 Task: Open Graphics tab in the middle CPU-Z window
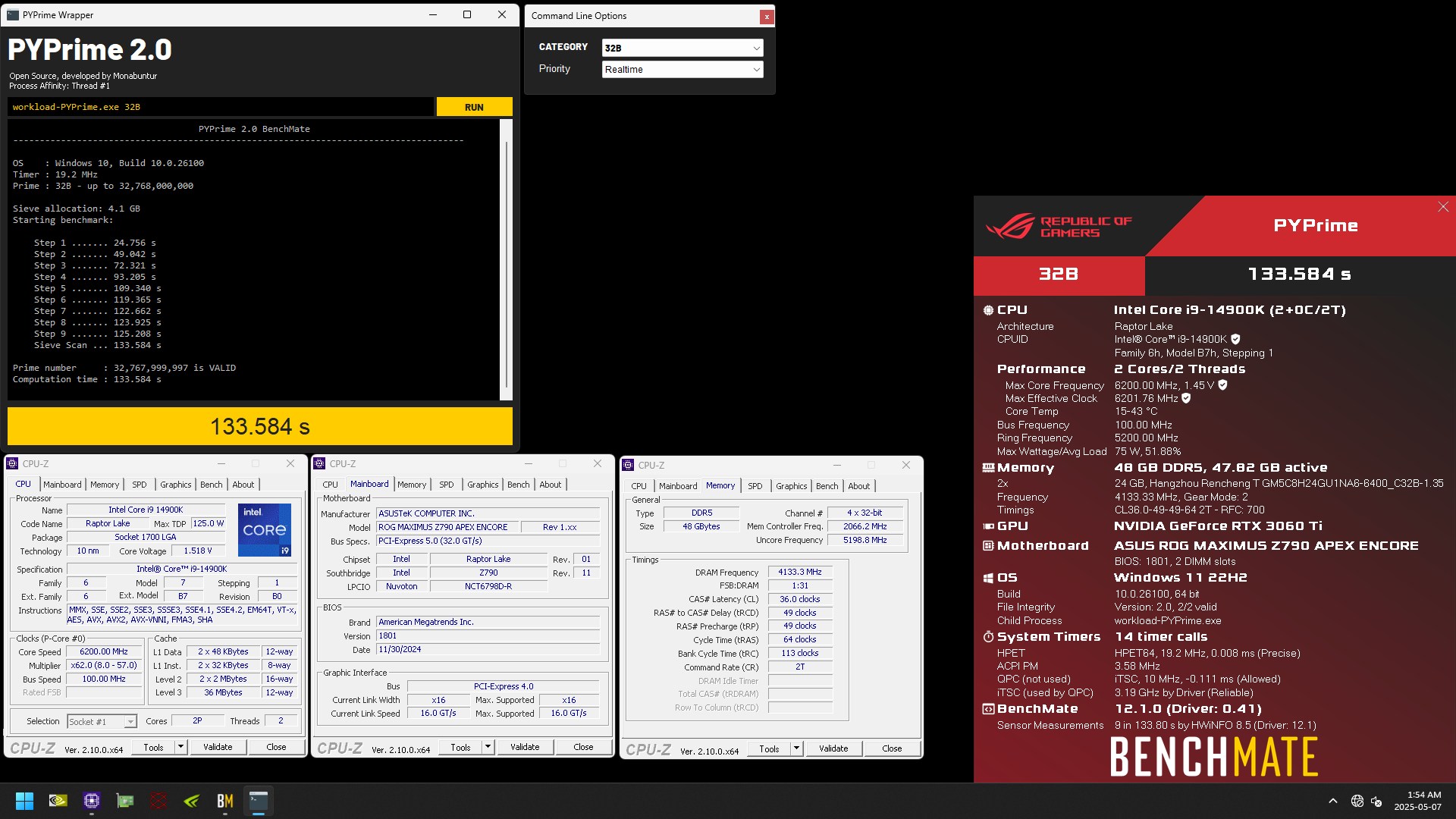[483, 485]
